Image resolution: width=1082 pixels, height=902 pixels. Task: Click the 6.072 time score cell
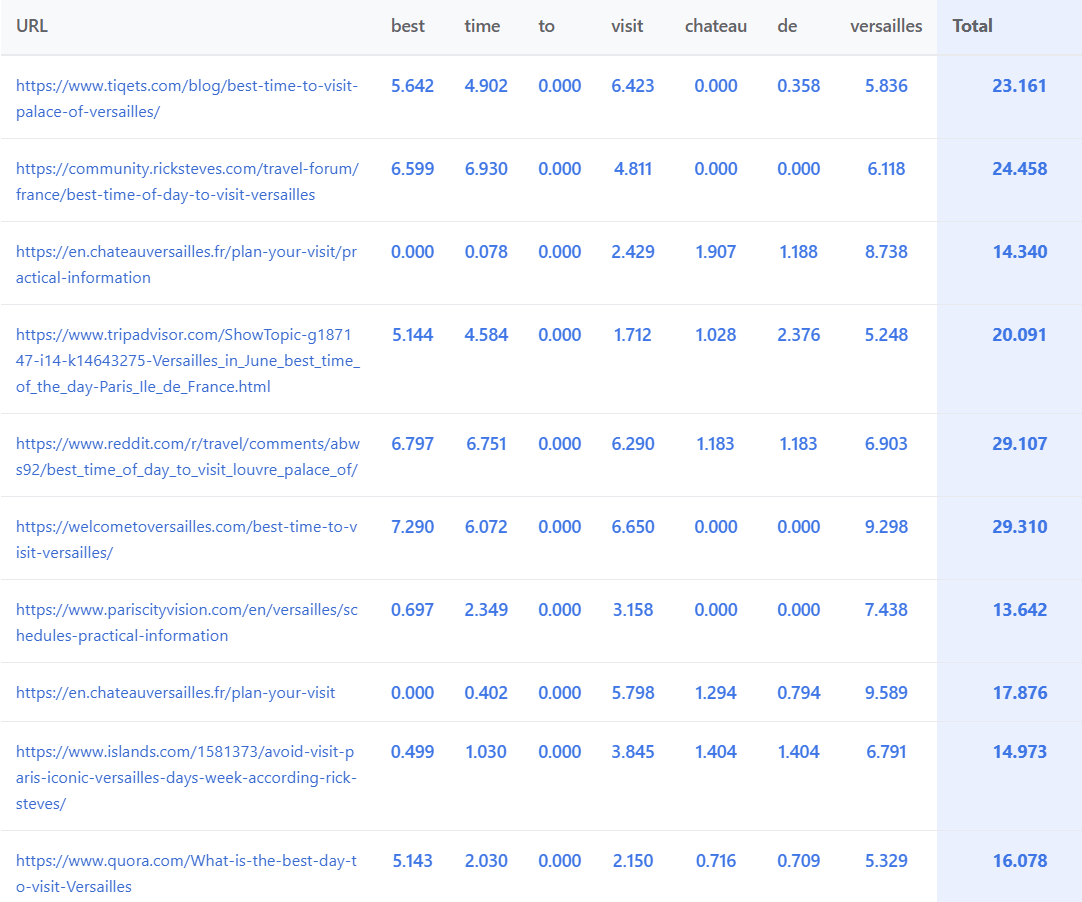coord(486,526)
